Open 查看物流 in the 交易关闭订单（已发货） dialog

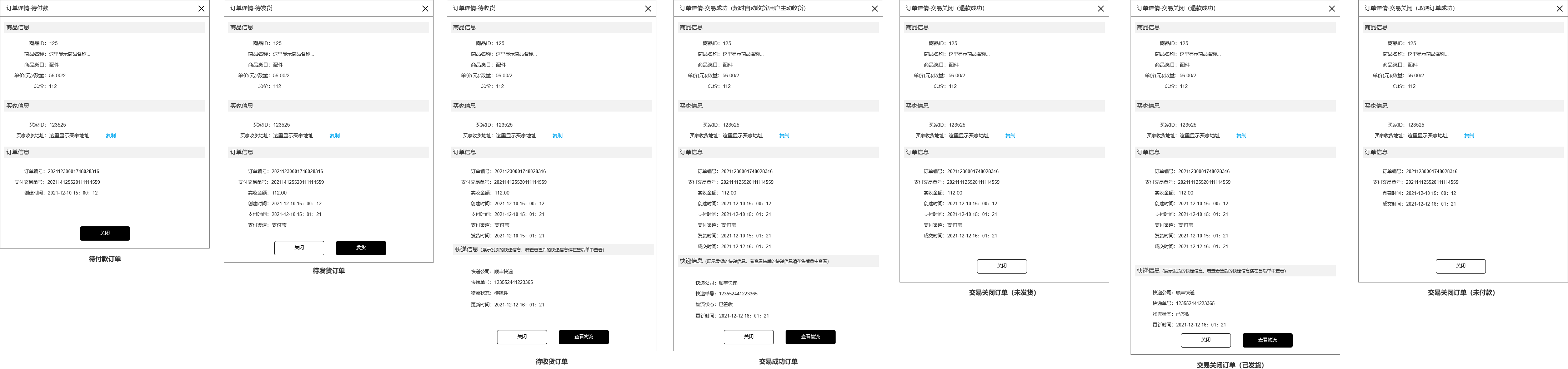coord(1268,340)
